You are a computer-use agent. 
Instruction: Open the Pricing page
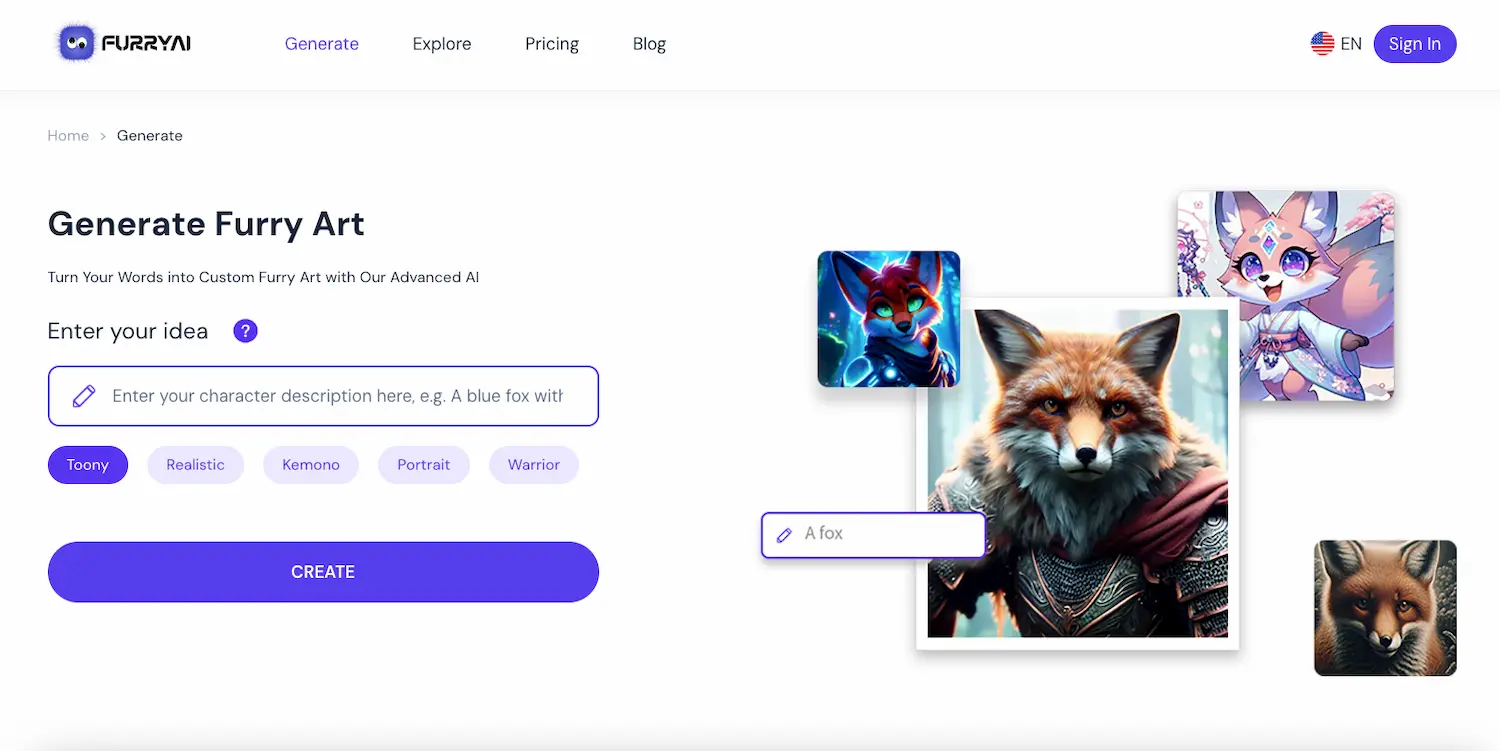pyautogui.click(x=551, y=43)
